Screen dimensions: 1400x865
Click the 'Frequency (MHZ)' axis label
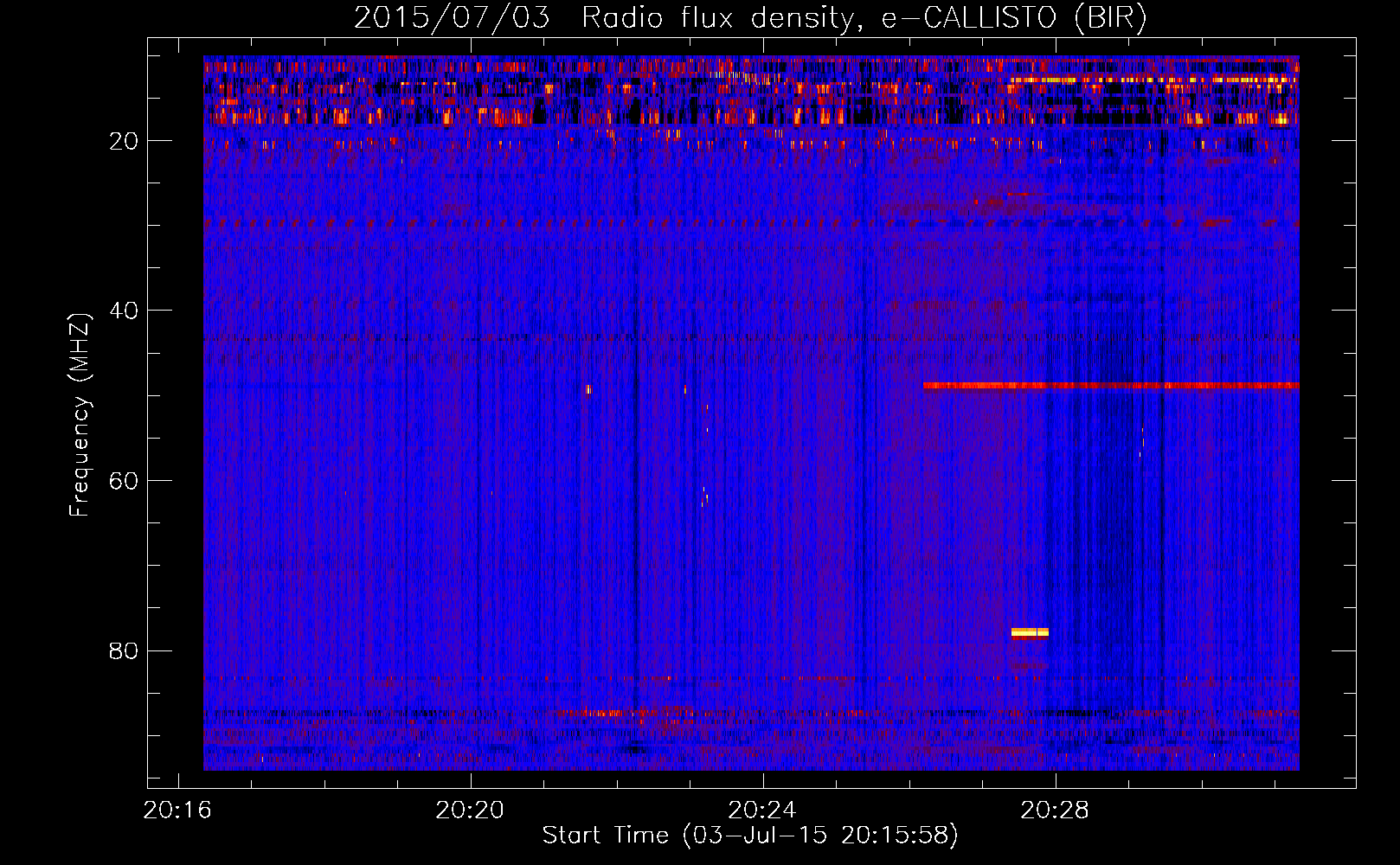(x=80, y=415)
